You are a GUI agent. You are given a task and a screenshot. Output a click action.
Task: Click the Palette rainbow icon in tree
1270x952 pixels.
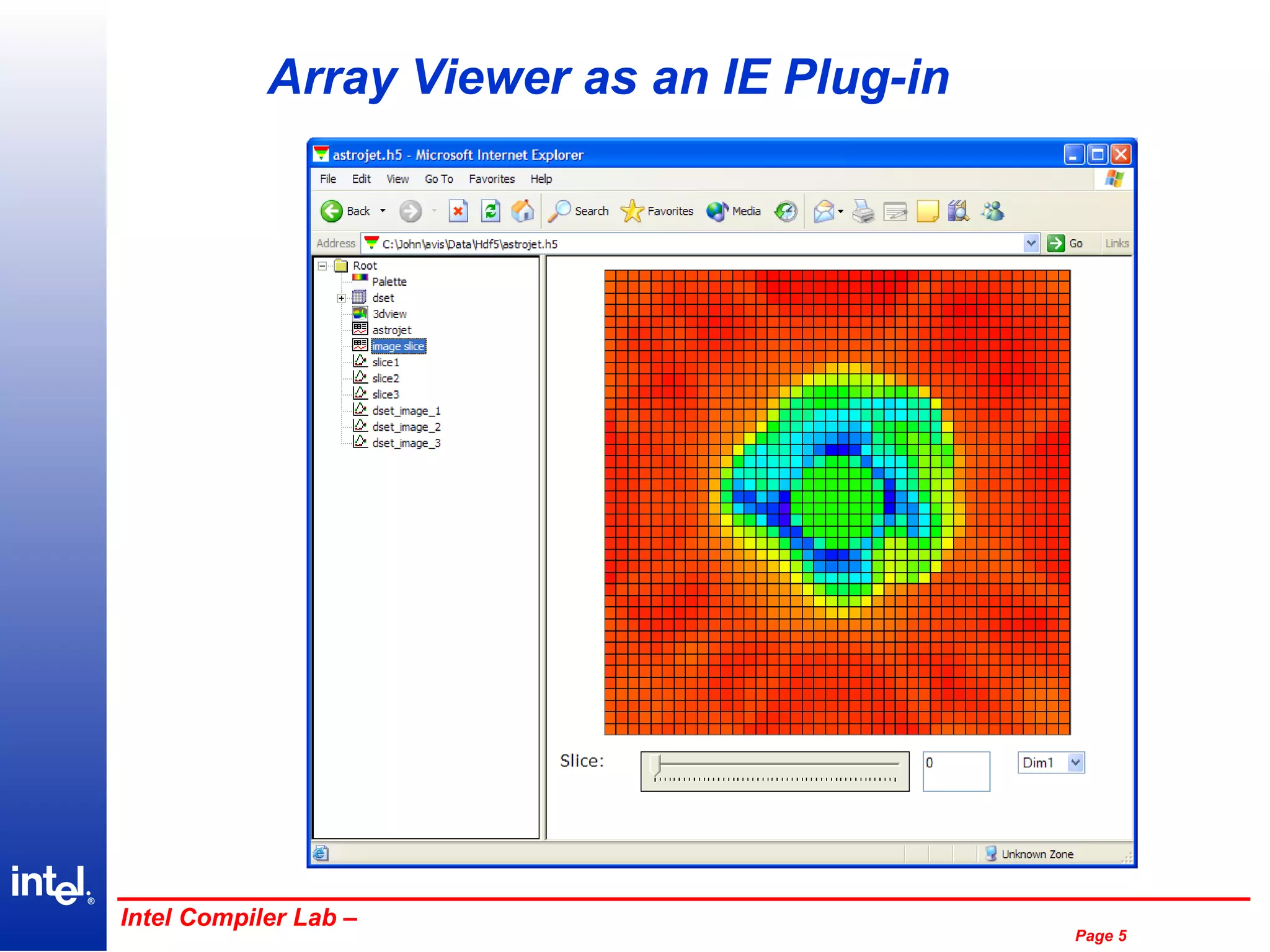(x=360, y=277)
